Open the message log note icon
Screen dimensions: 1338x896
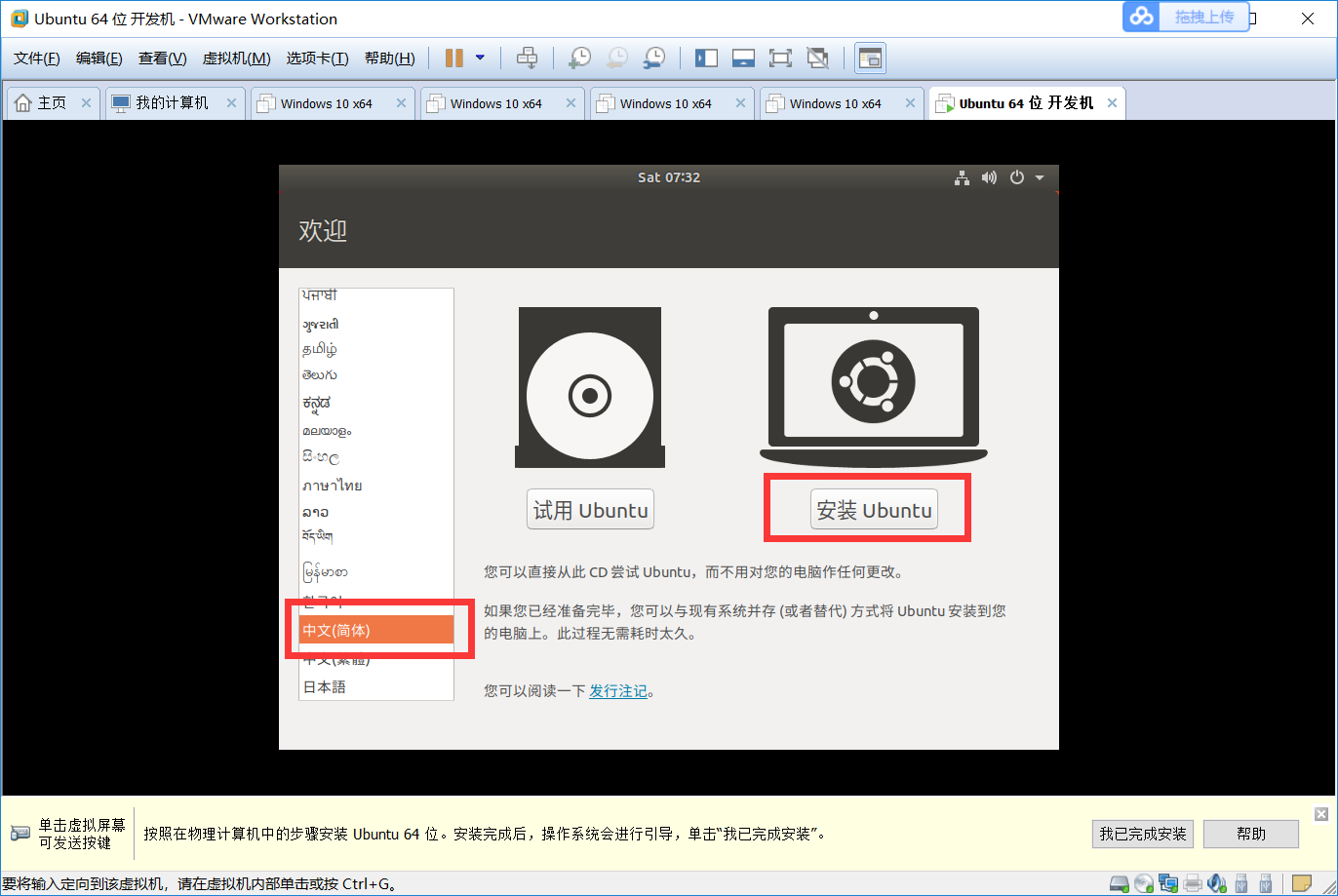pyautogui.click(x=1301, y=884)
